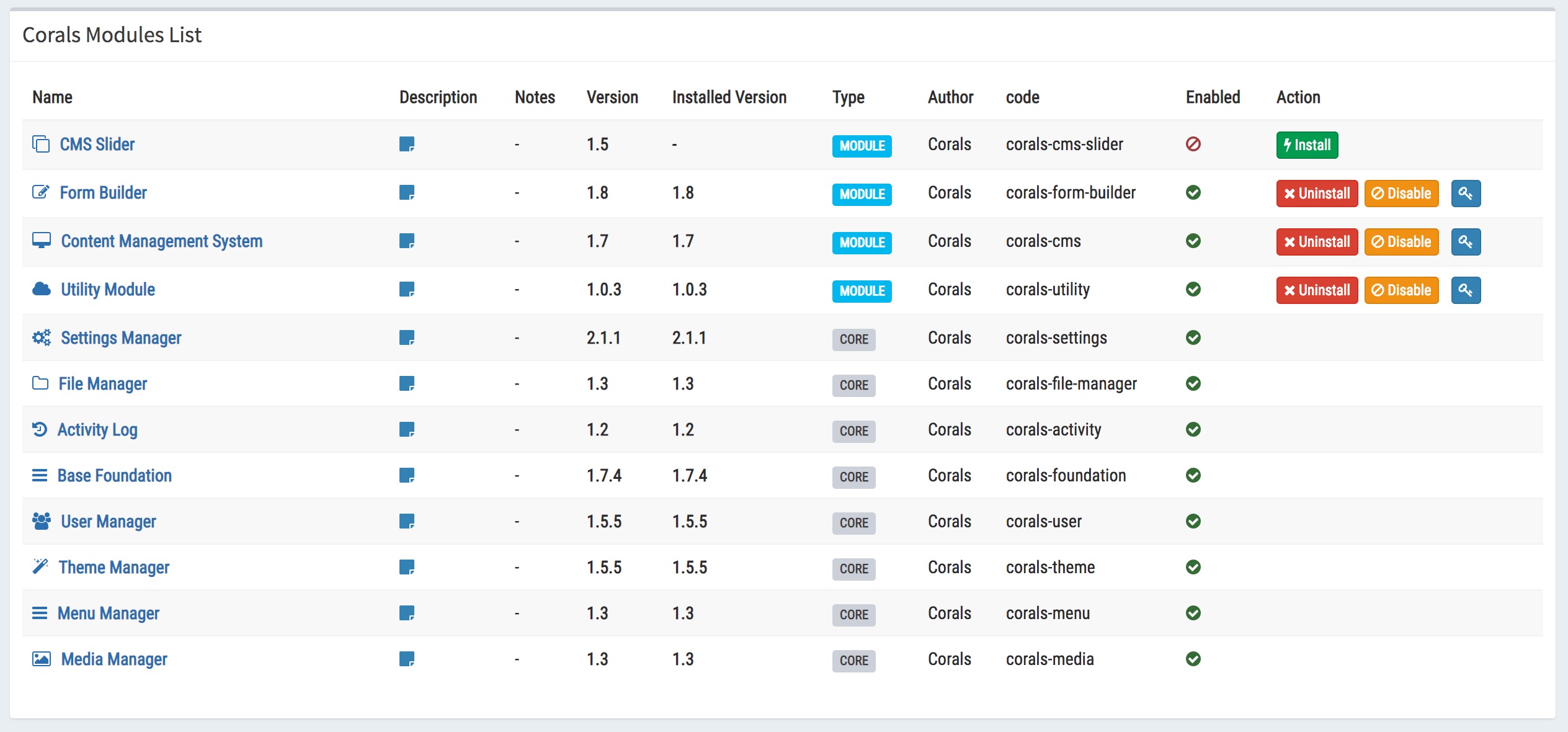Image resolution: width=1568 pixels, height=732 pixels.
Task: Click the Corals Modules List heading
Action: pyautogui.click(x=112, y=35)
